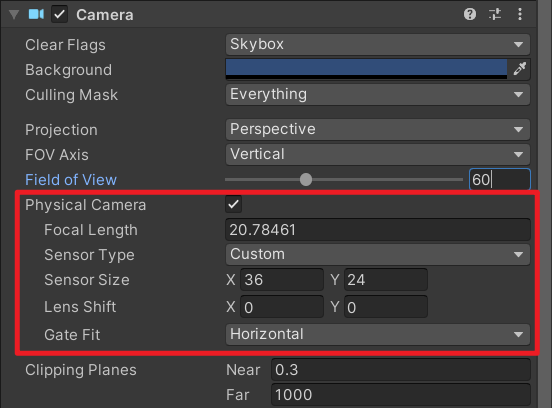Image resolution: width=552 pixels, height=408 pixels.
Task: Disable the Camera component checkbox
Action: coord(59,14)
